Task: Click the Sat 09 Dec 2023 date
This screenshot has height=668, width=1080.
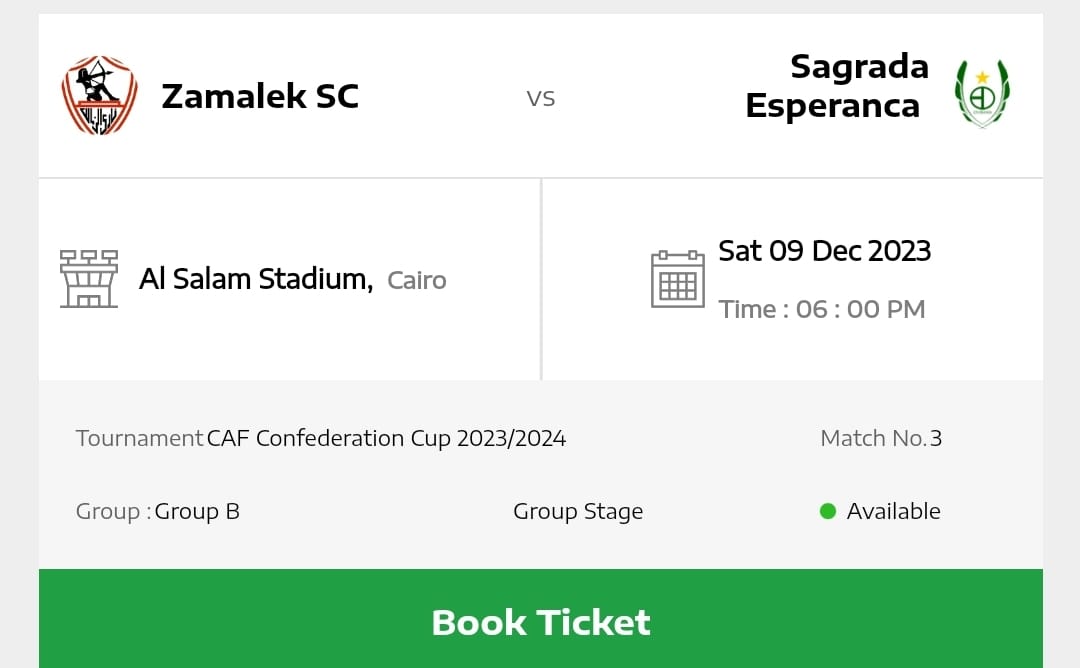Action: [x=824, y=250]
